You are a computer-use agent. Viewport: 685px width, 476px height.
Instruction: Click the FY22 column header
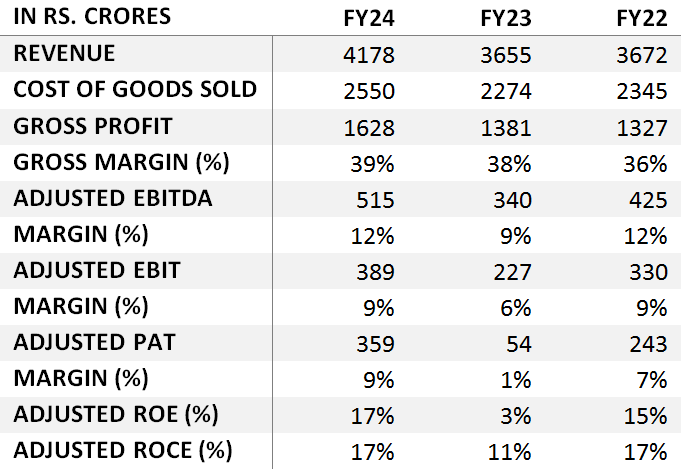click(x=641, y=18)
